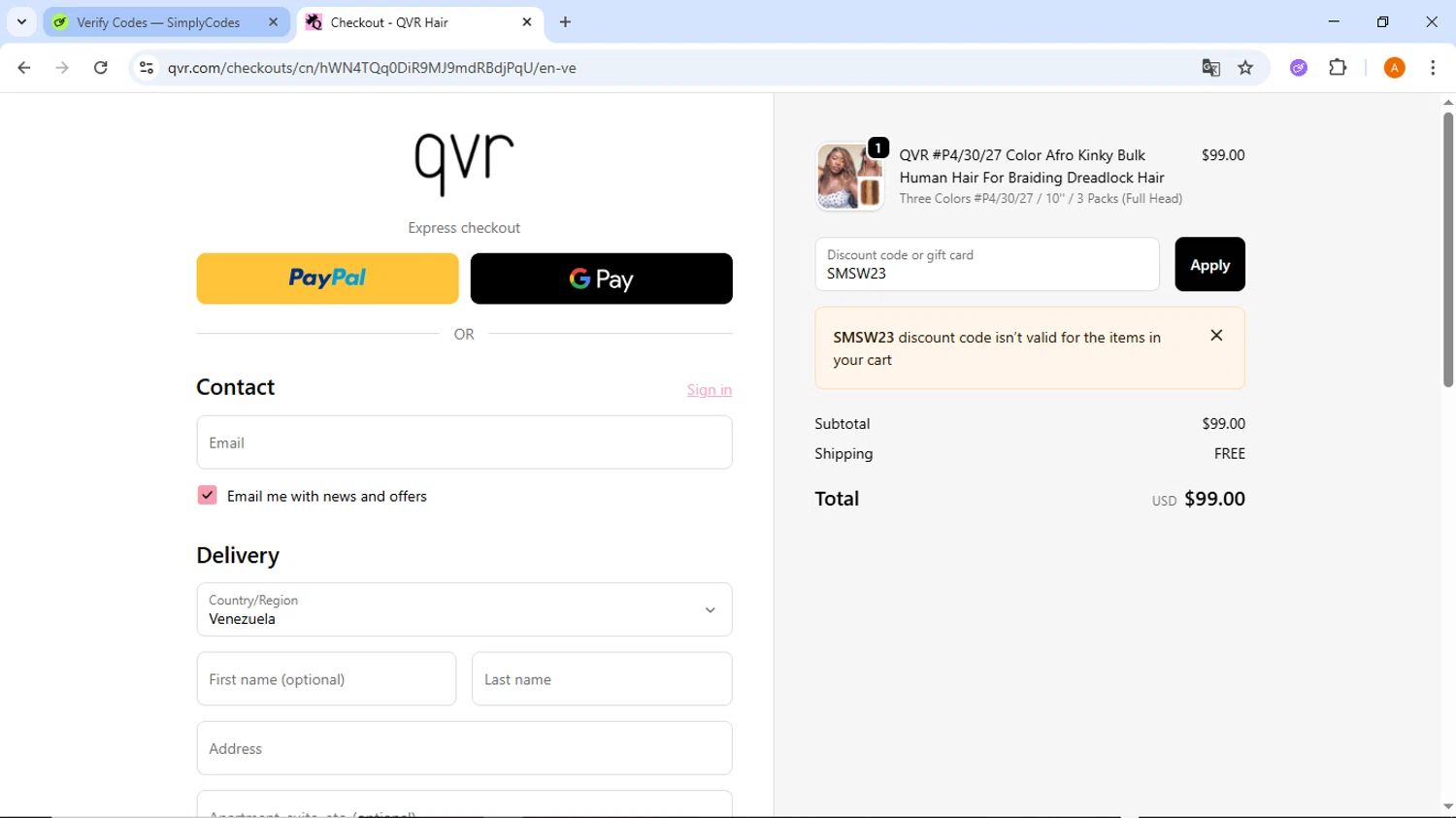Bookmark this page with star icon
The image size is (1456, 818).
pos(1245,68)
